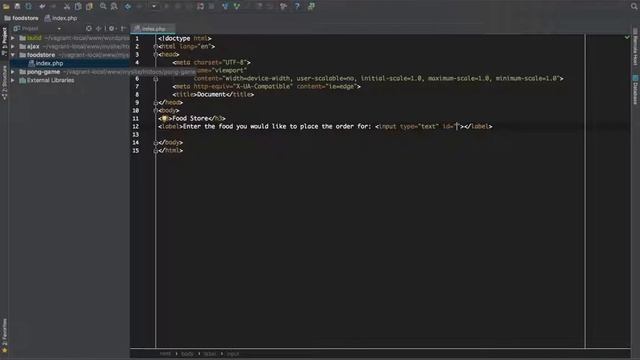Click the Back navigation arrow icon

[x=128, y=6]
